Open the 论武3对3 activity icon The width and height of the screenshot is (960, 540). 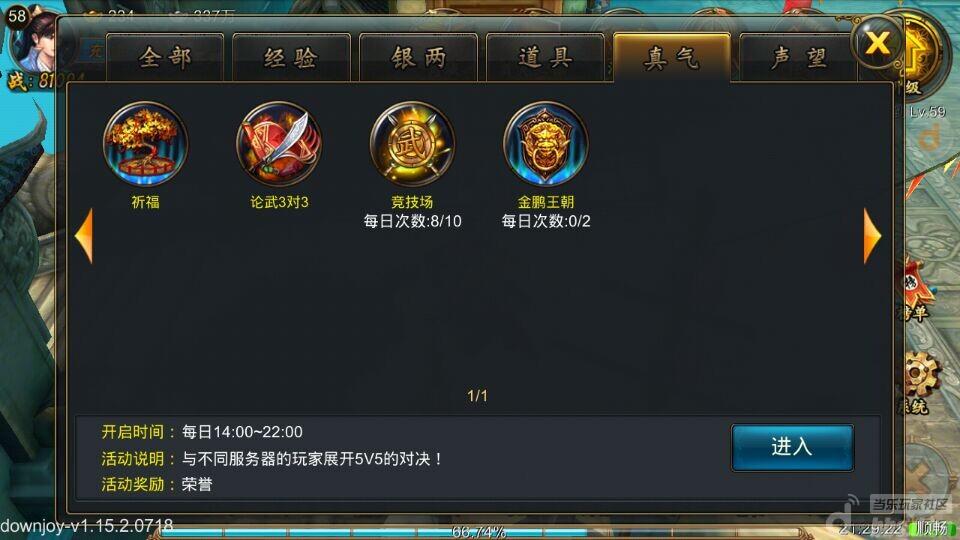(279, 144)
